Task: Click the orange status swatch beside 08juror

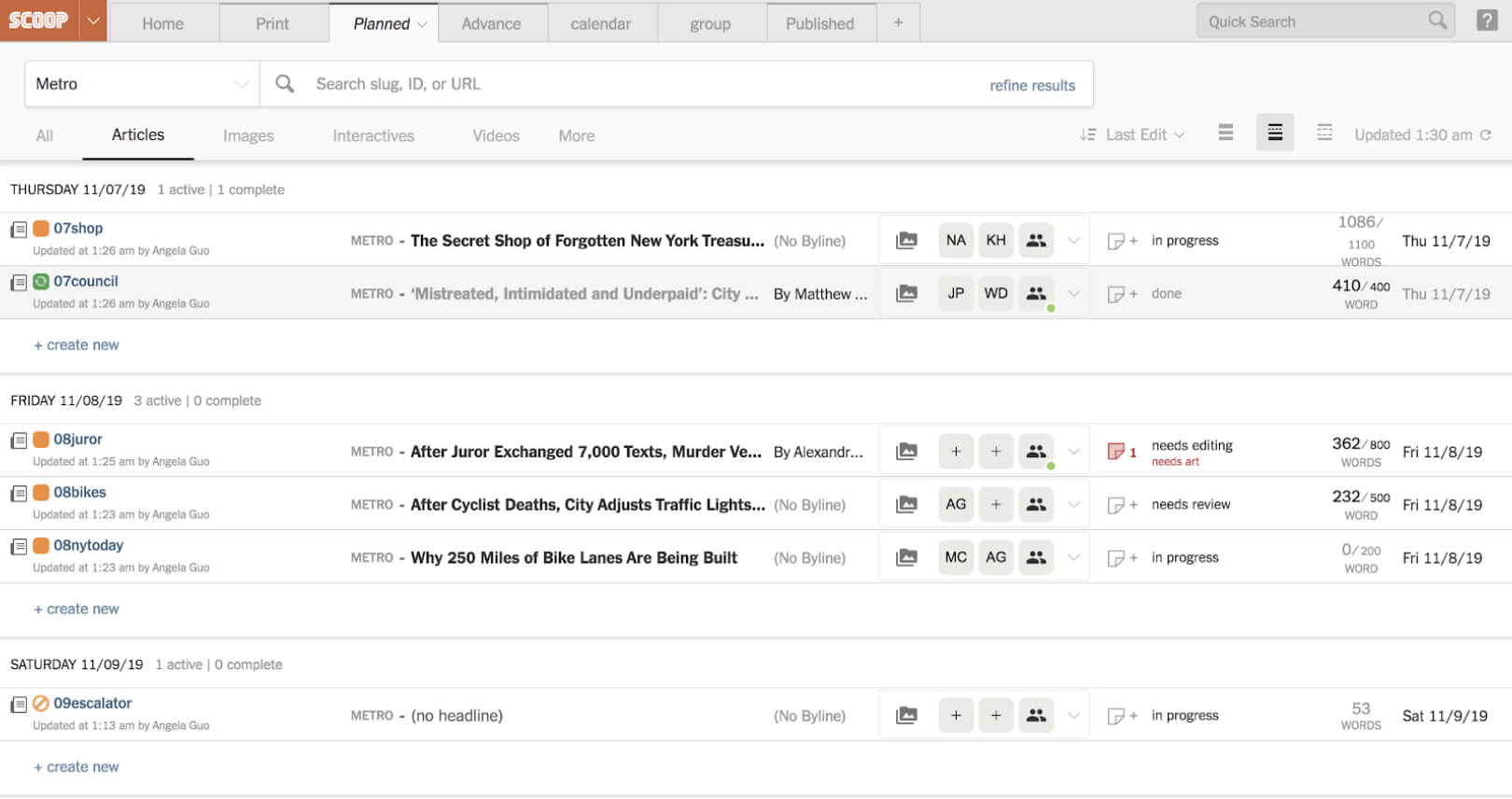Action: (41, 440)
